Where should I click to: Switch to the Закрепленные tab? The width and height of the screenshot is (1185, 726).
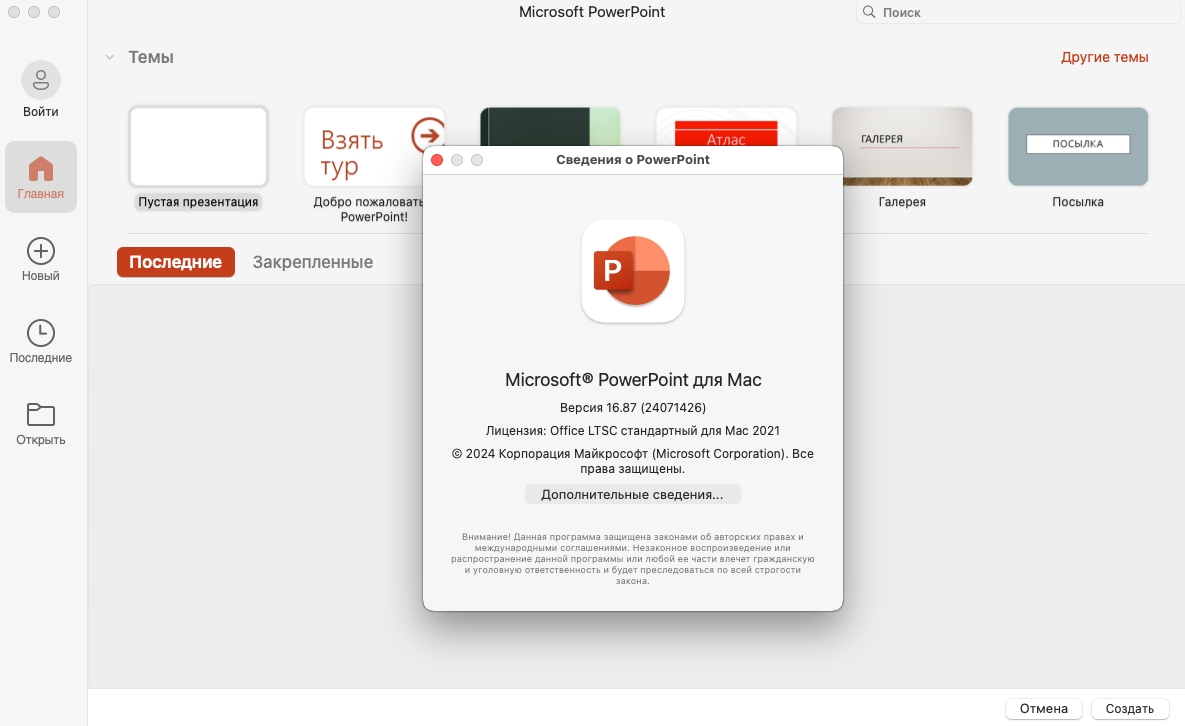pyautogui.click(x=312, y=262)
